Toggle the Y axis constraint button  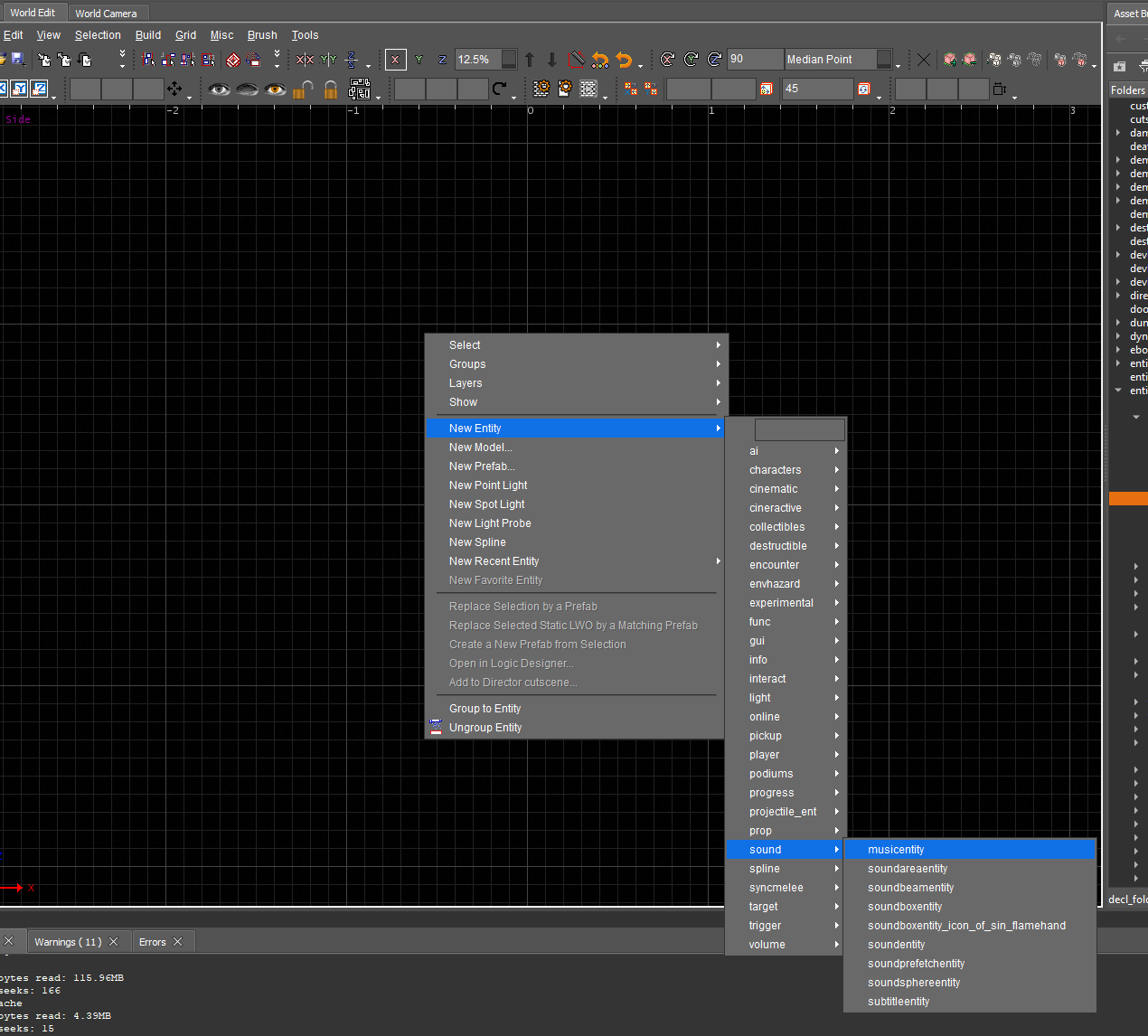(419, 60)
